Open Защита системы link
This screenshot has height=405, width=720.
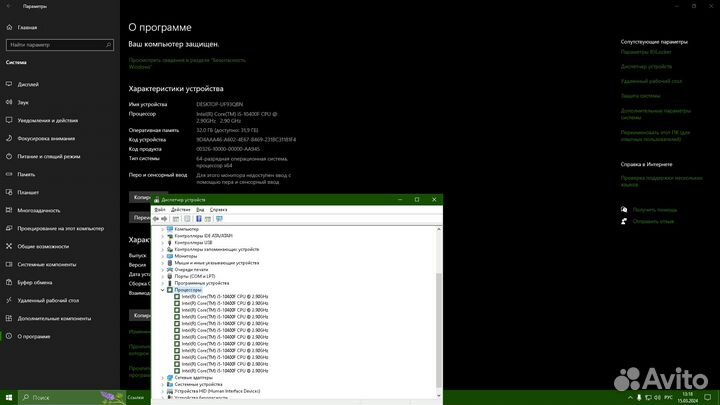click(641, 96)
